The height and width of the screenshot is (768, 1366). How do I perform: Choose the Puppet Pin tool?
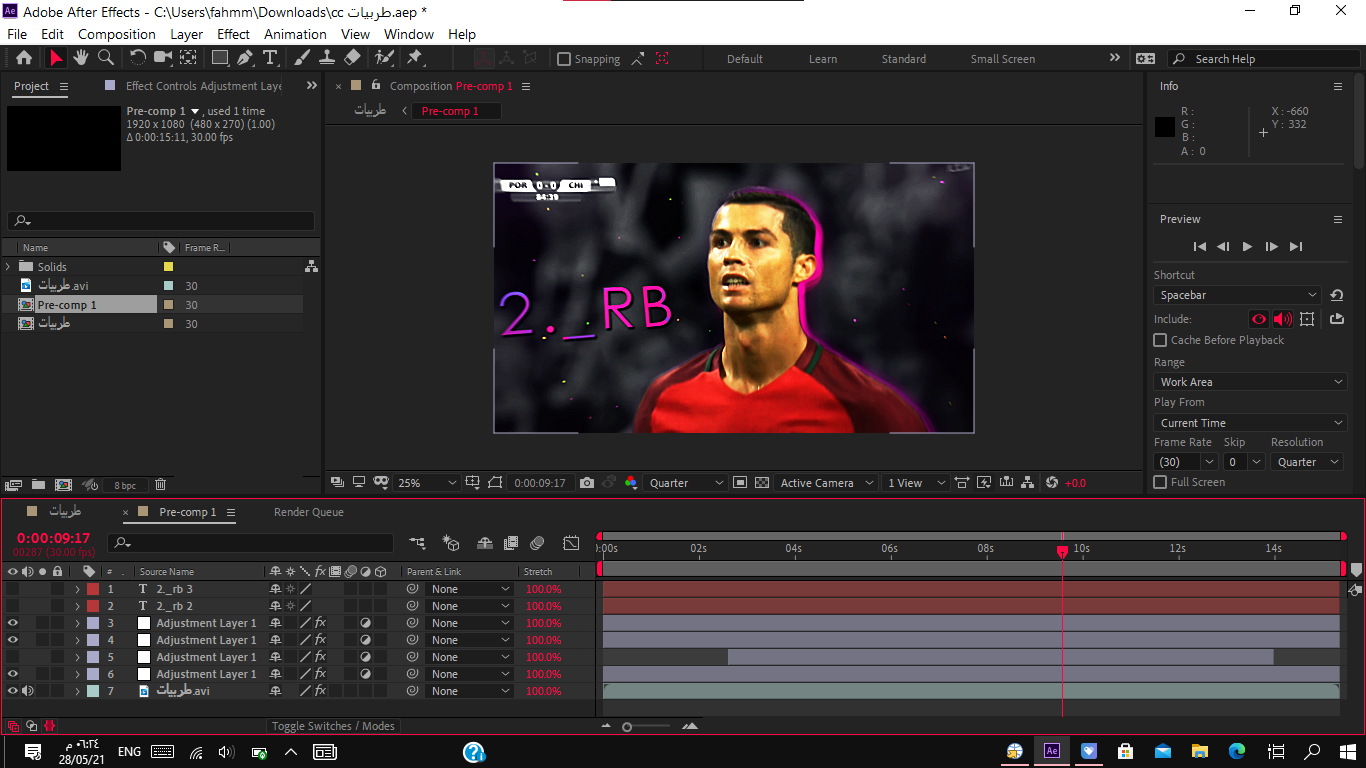(x=414, y=58)
